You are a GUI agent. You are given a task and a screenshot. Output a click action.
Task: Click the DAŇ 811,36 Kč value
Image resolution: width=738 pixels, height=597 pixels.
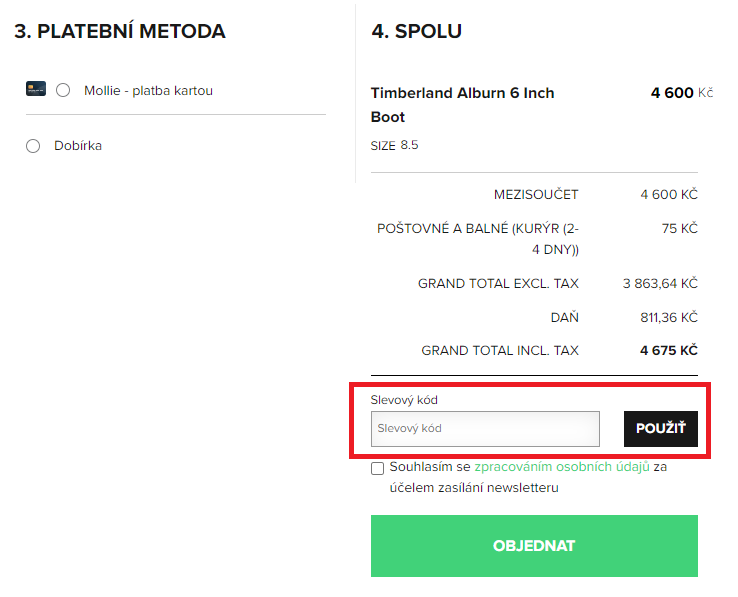pos(669,317)
